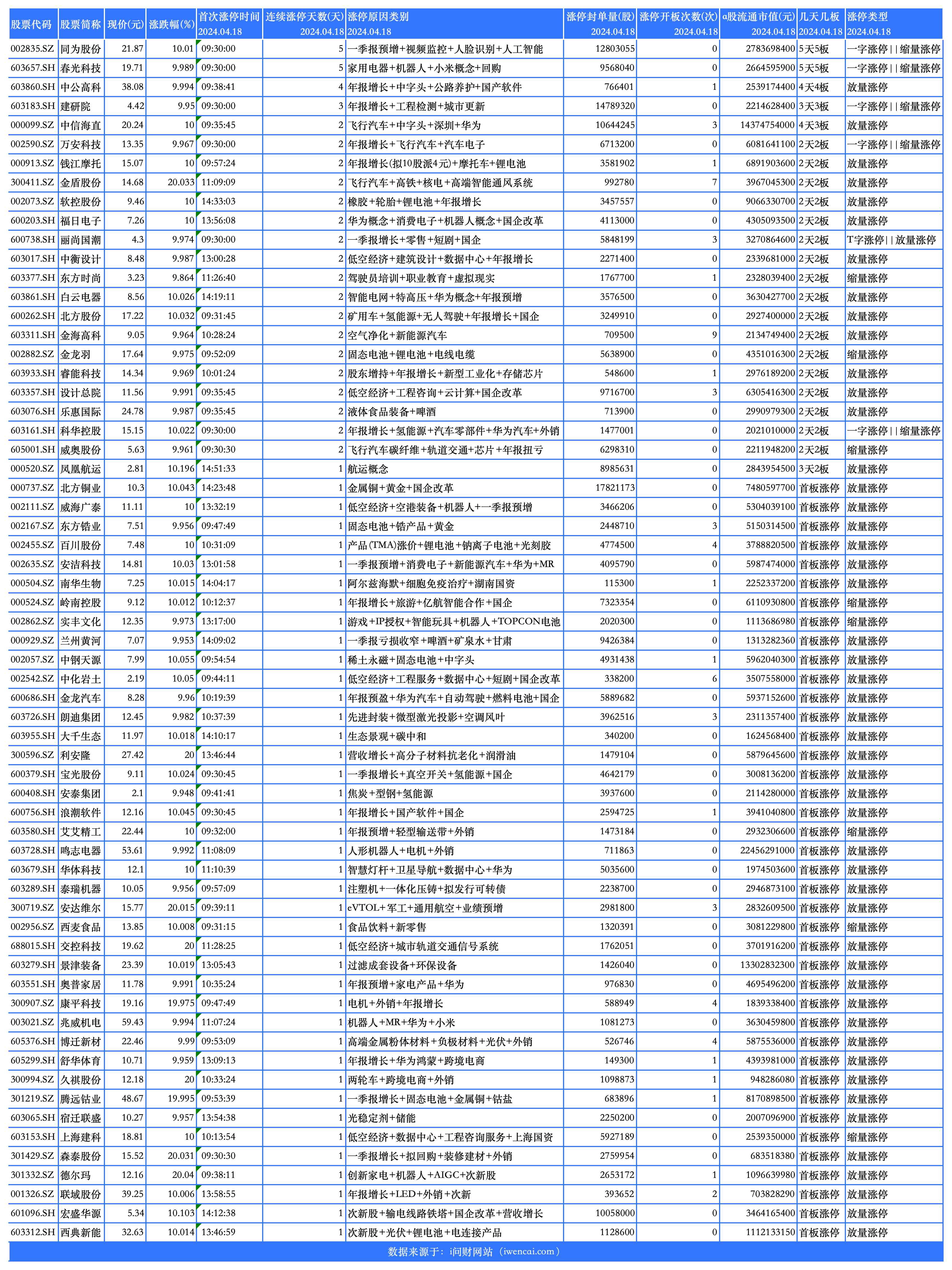Click stock name 中化岩土
This screenshot has width=952, height=1270.
81,679
